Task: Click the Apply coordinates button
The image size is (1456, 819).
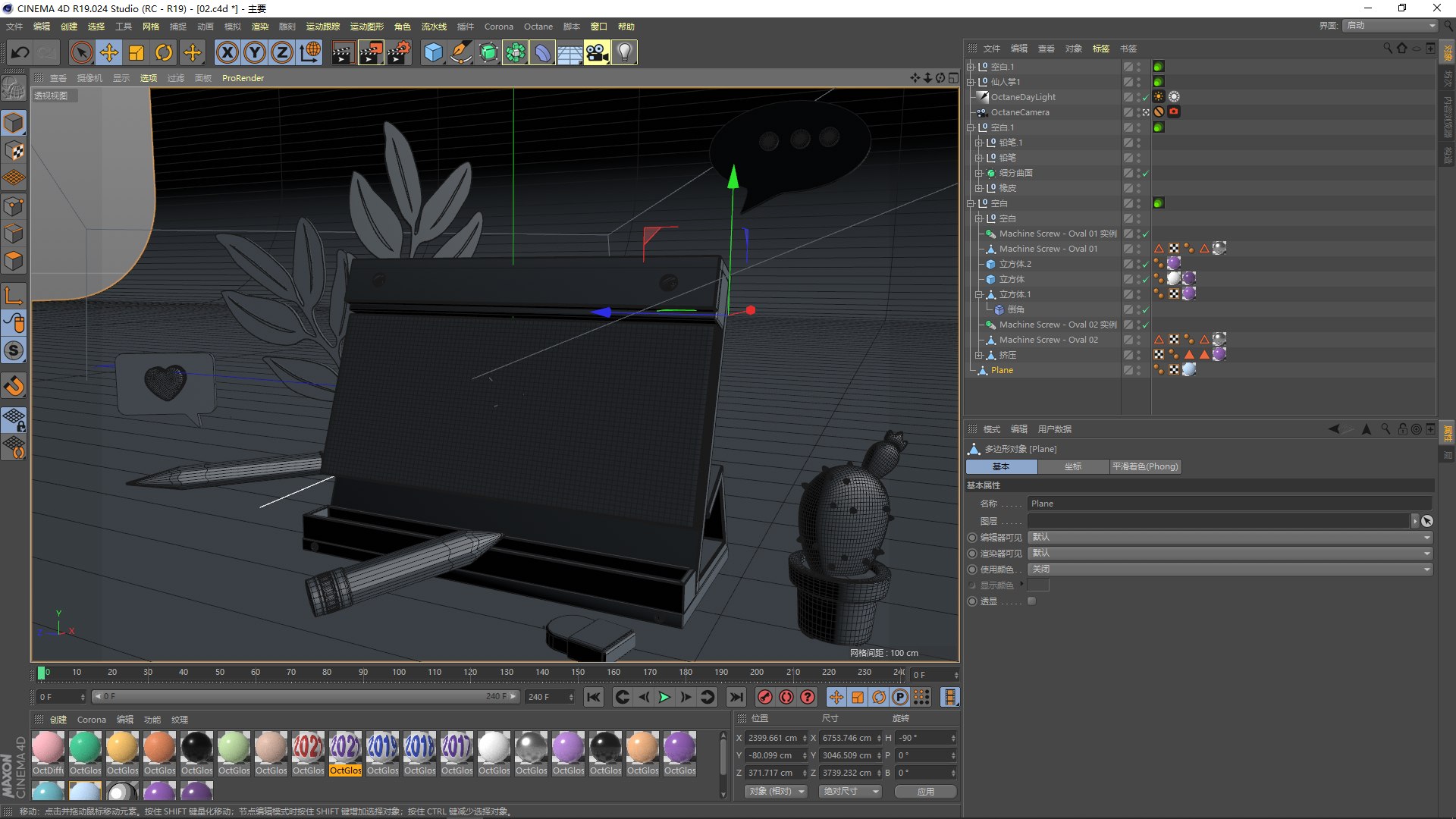Action: tap(925, 791)
